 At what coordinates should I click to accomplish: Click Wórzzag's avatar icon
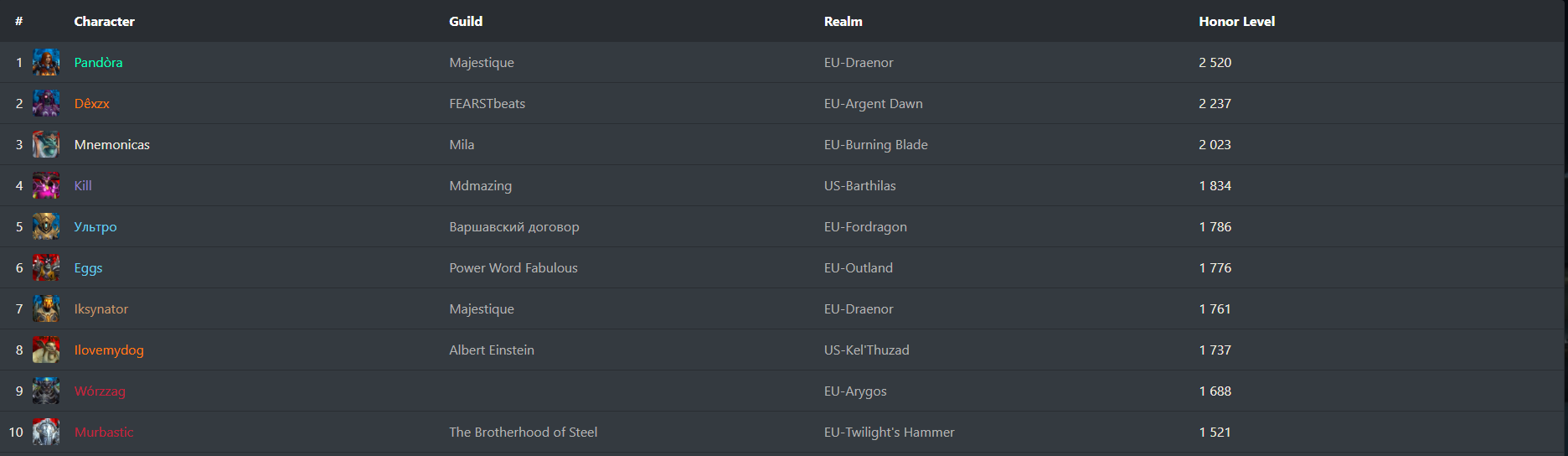[x=46, y=391]
